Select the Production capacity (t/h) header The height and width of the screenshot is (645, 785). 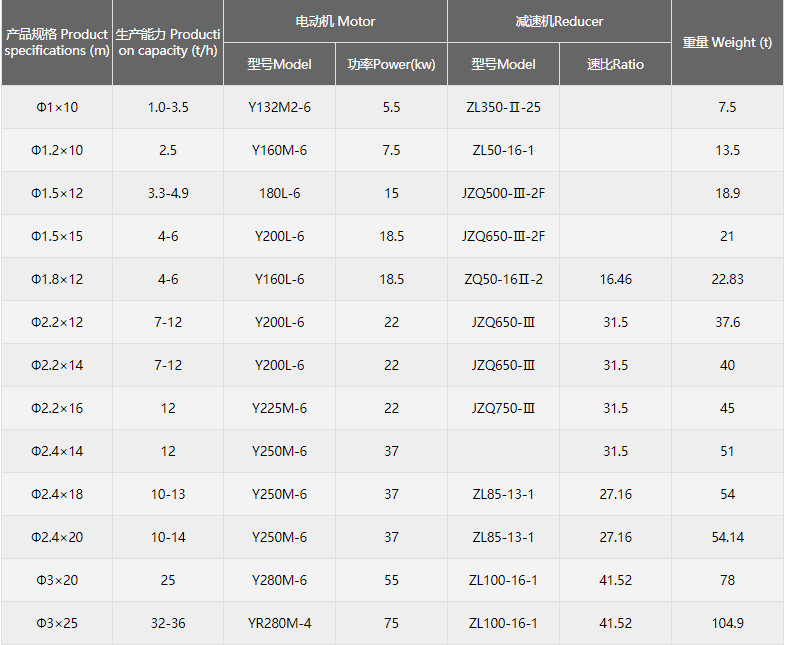point(168,43)
